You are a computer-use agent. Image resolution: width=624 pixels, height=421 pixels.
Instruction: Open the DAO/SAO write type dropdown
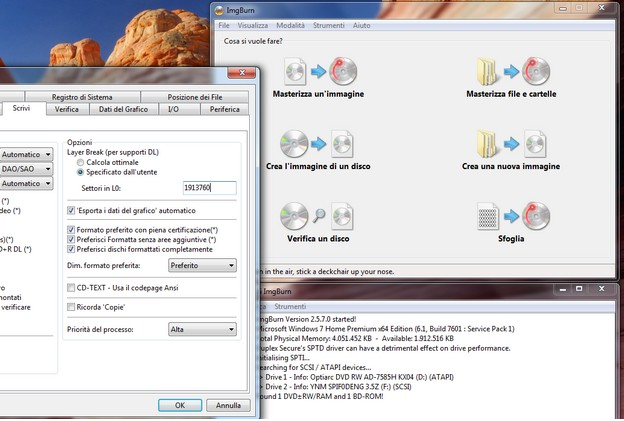coord(26,169)
